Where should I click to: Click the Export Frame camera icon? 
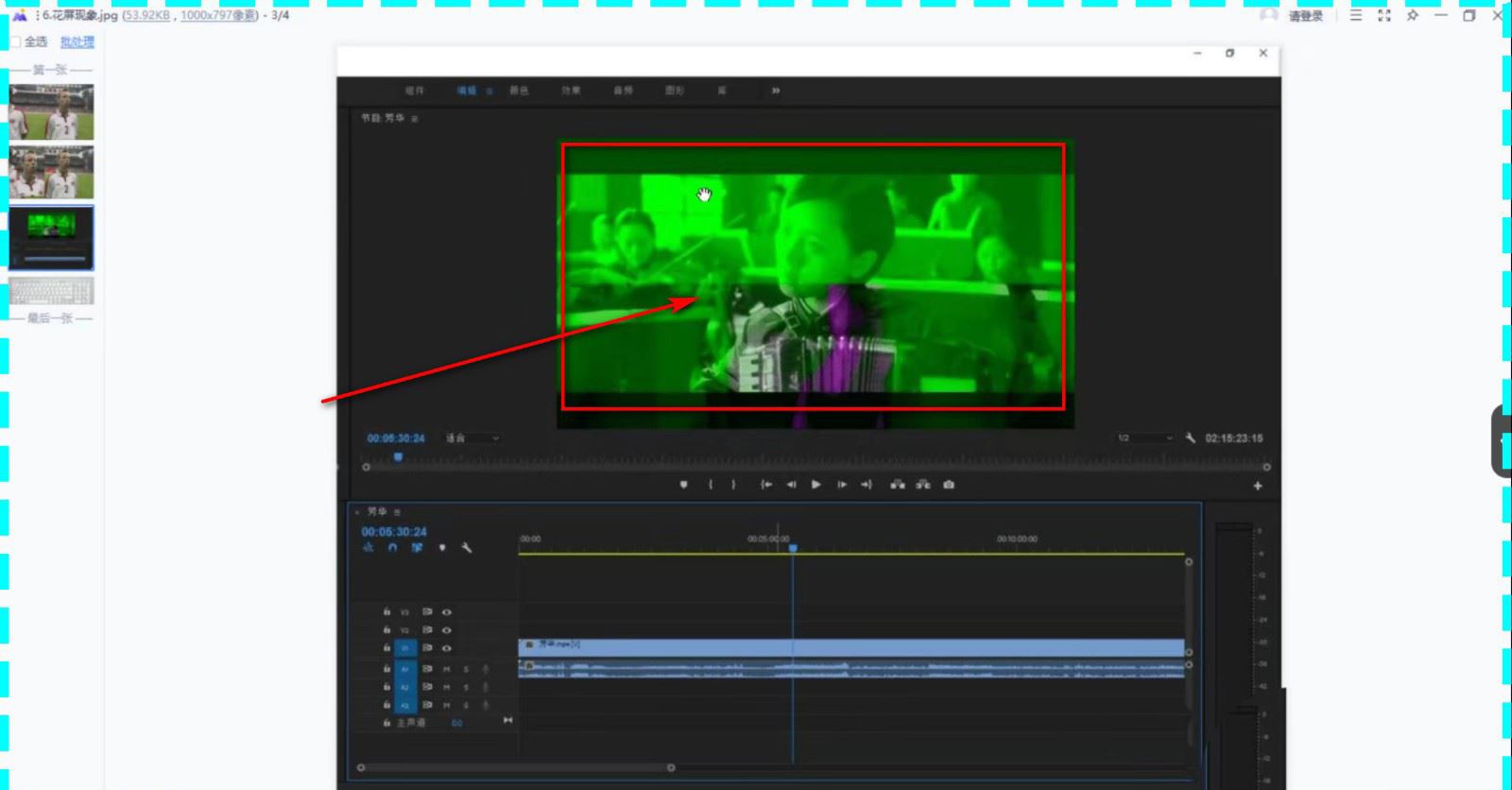click(x=949, y=485)
